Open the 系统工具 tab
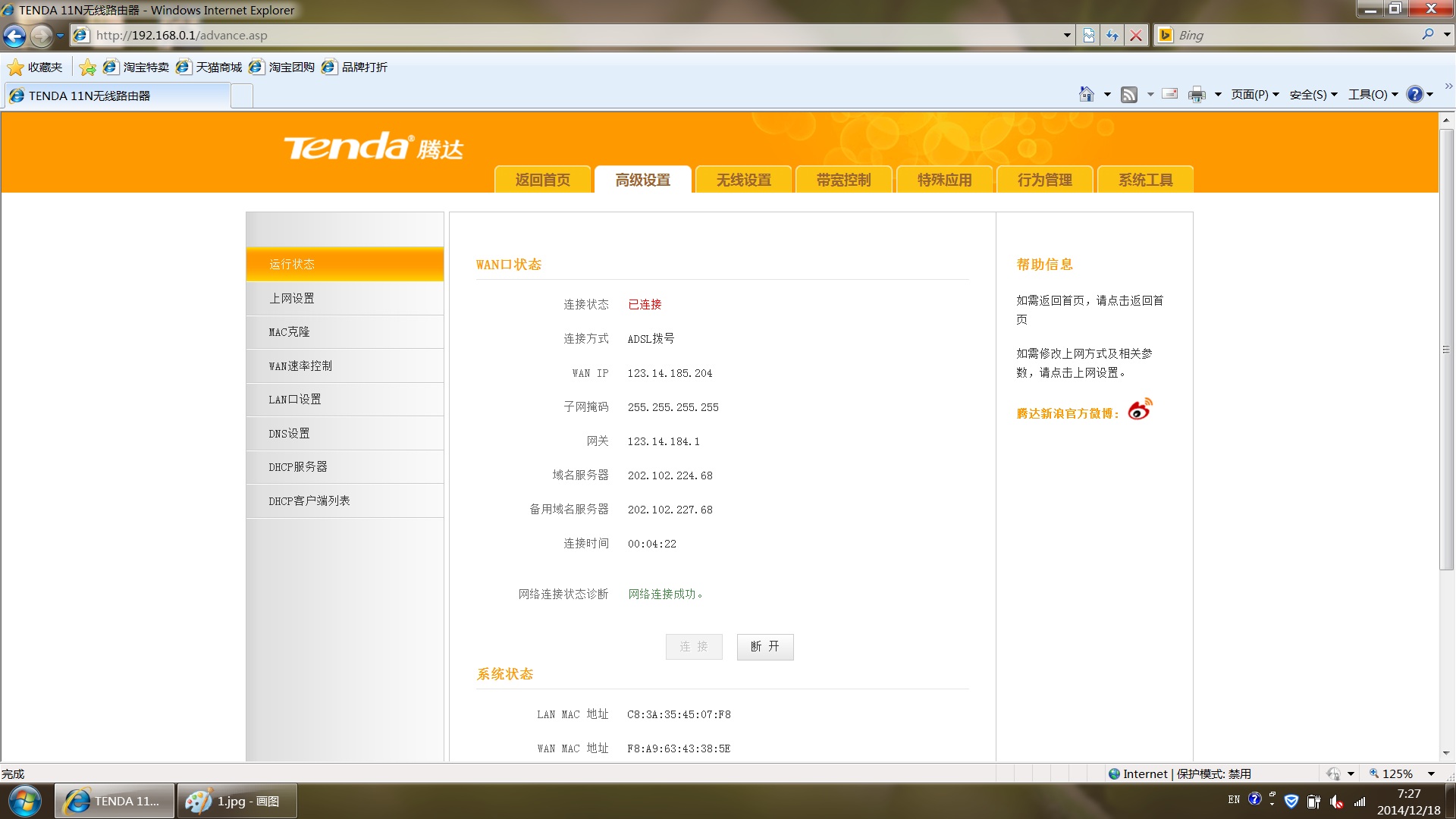 tap(1145, 180)
